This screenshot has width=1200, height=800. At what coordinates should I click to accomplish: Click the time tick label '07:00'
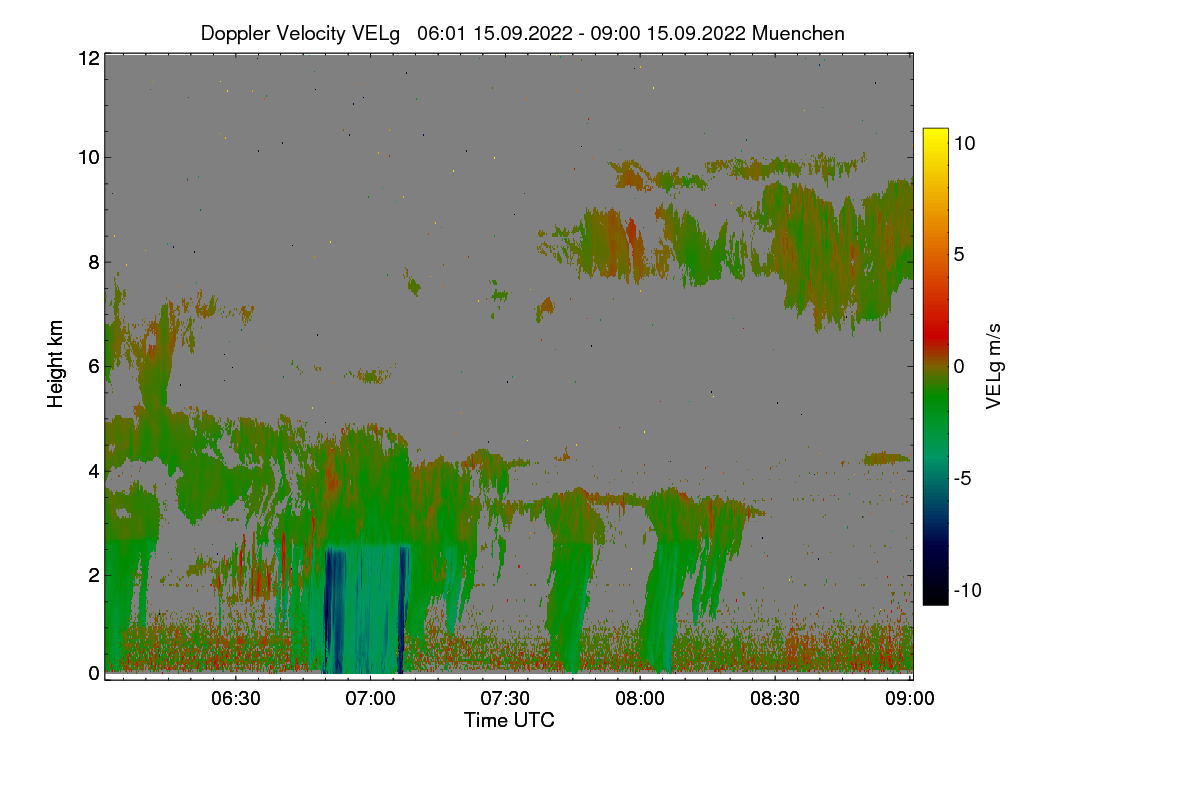pyautogui.click(x=372, y=698)
